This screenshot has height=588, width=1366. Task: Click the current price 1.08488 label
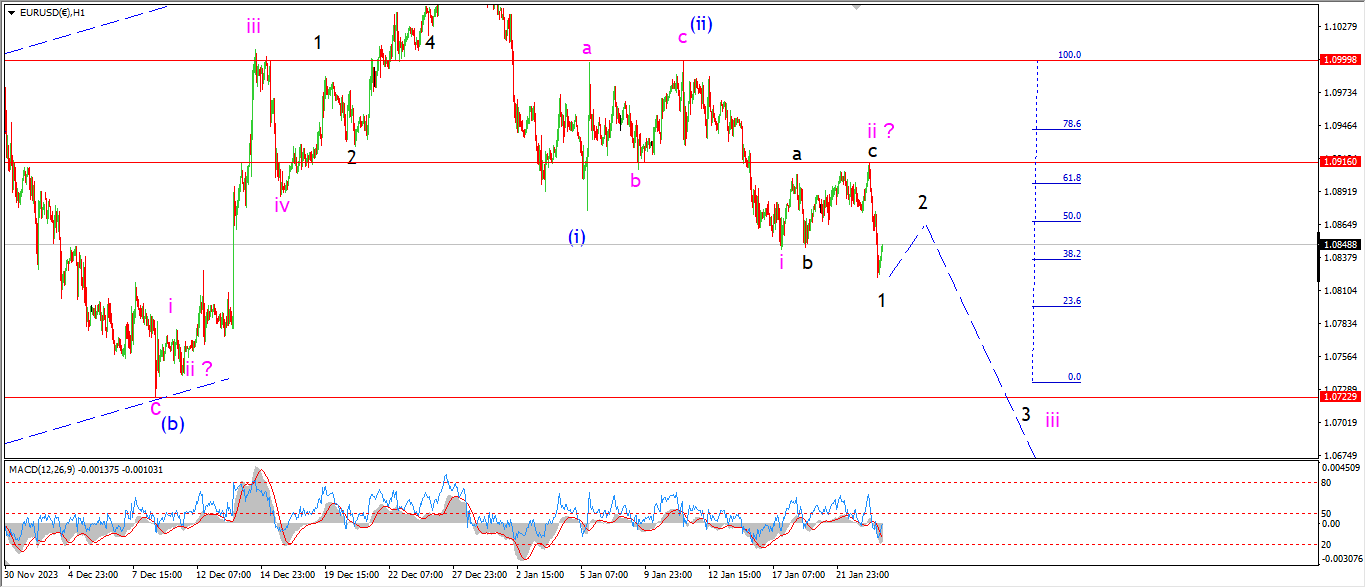click(x=1339, y=244)
